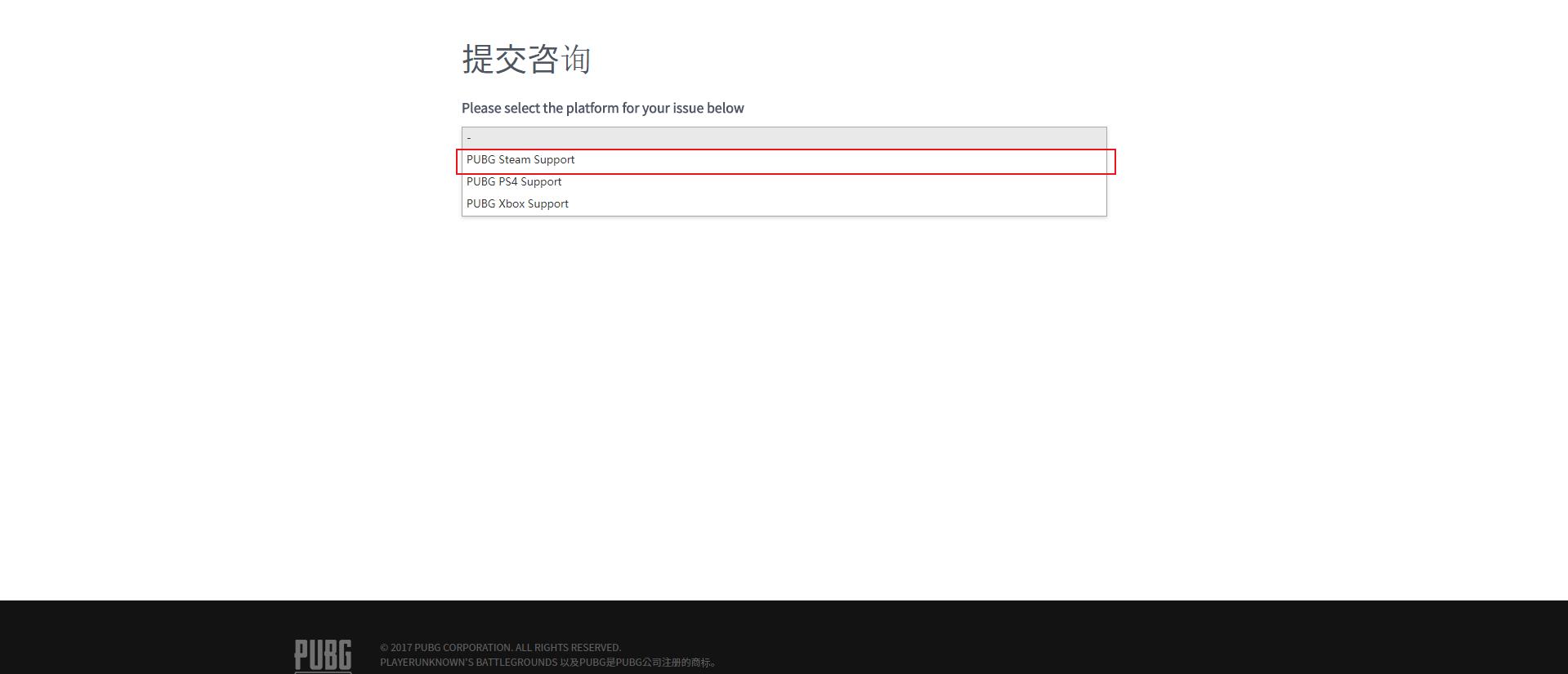Click the PUBG logo in the footer

click(323, 656)
